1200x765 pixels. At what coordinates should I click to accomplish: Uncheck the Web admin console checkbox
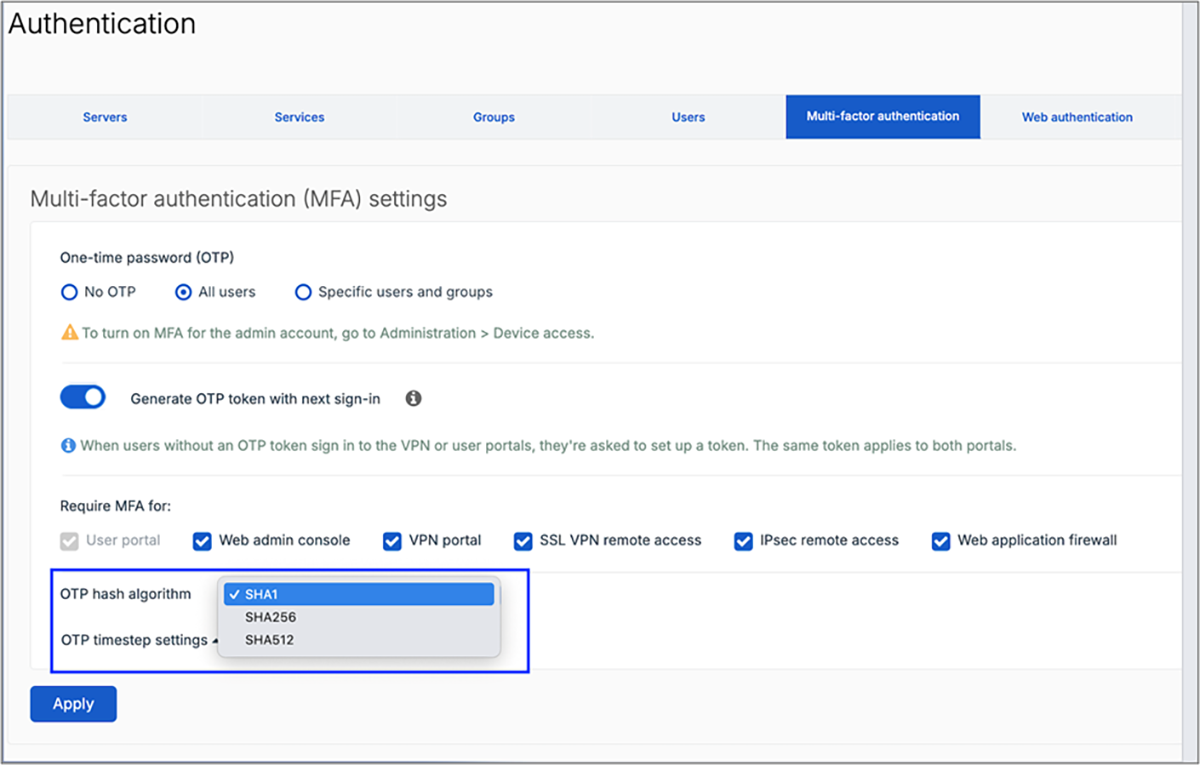(201, 540)
